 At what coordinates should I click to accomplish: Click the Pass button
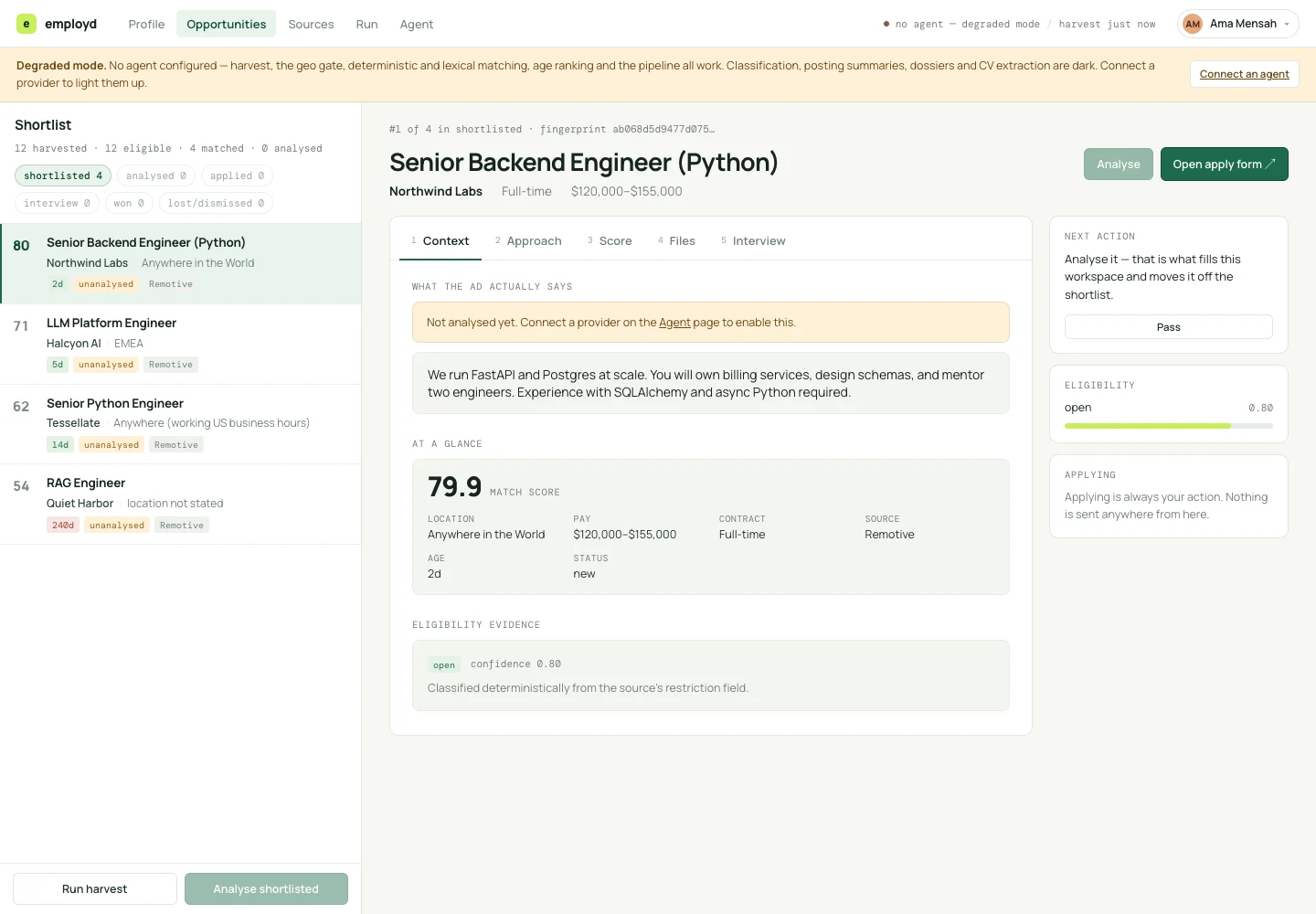pyautogui.click(x=1168, y=327)
